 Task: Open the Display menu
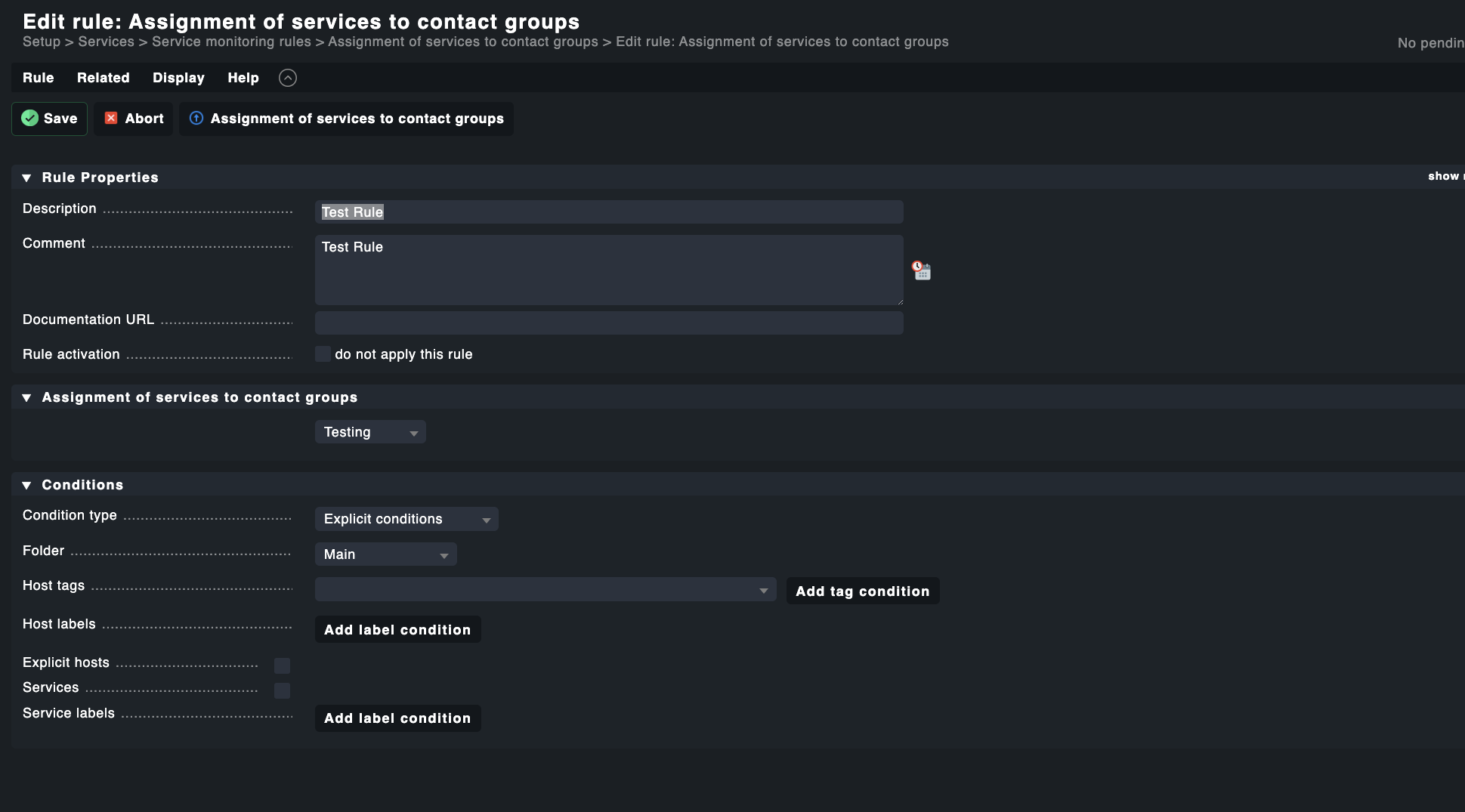178,78
